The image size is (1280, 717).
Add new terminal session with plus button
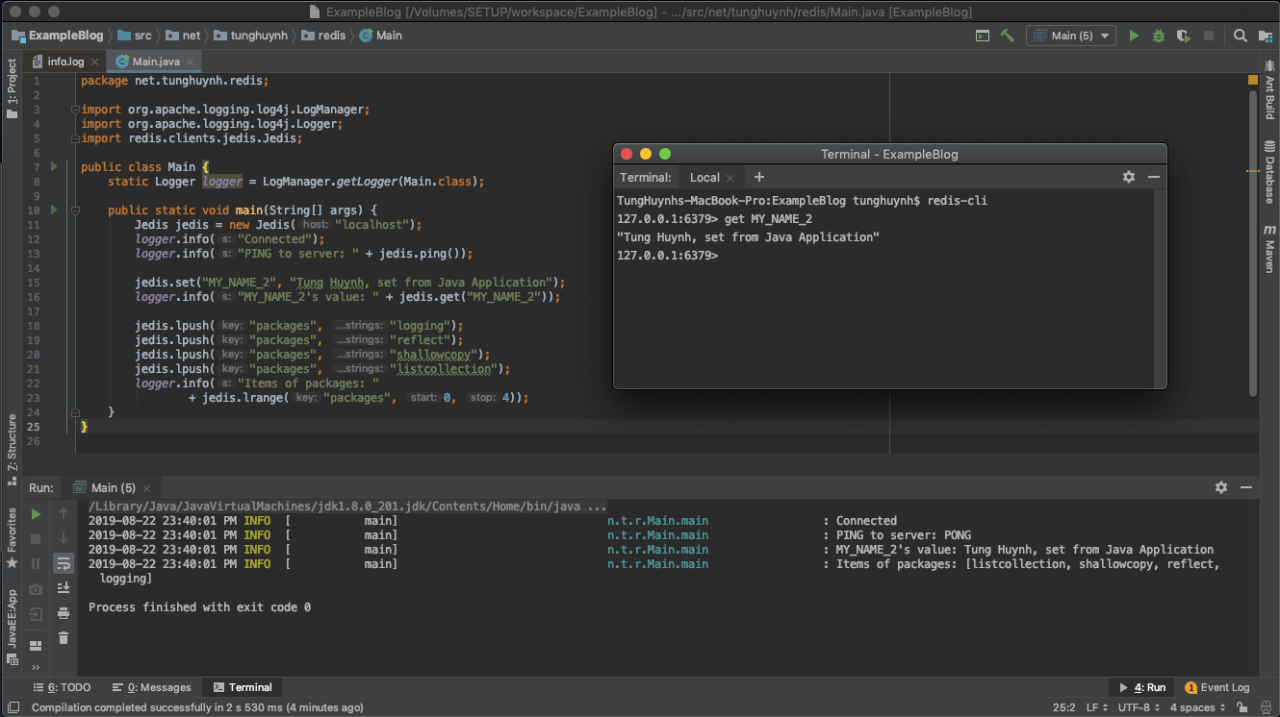click(759, 177)
